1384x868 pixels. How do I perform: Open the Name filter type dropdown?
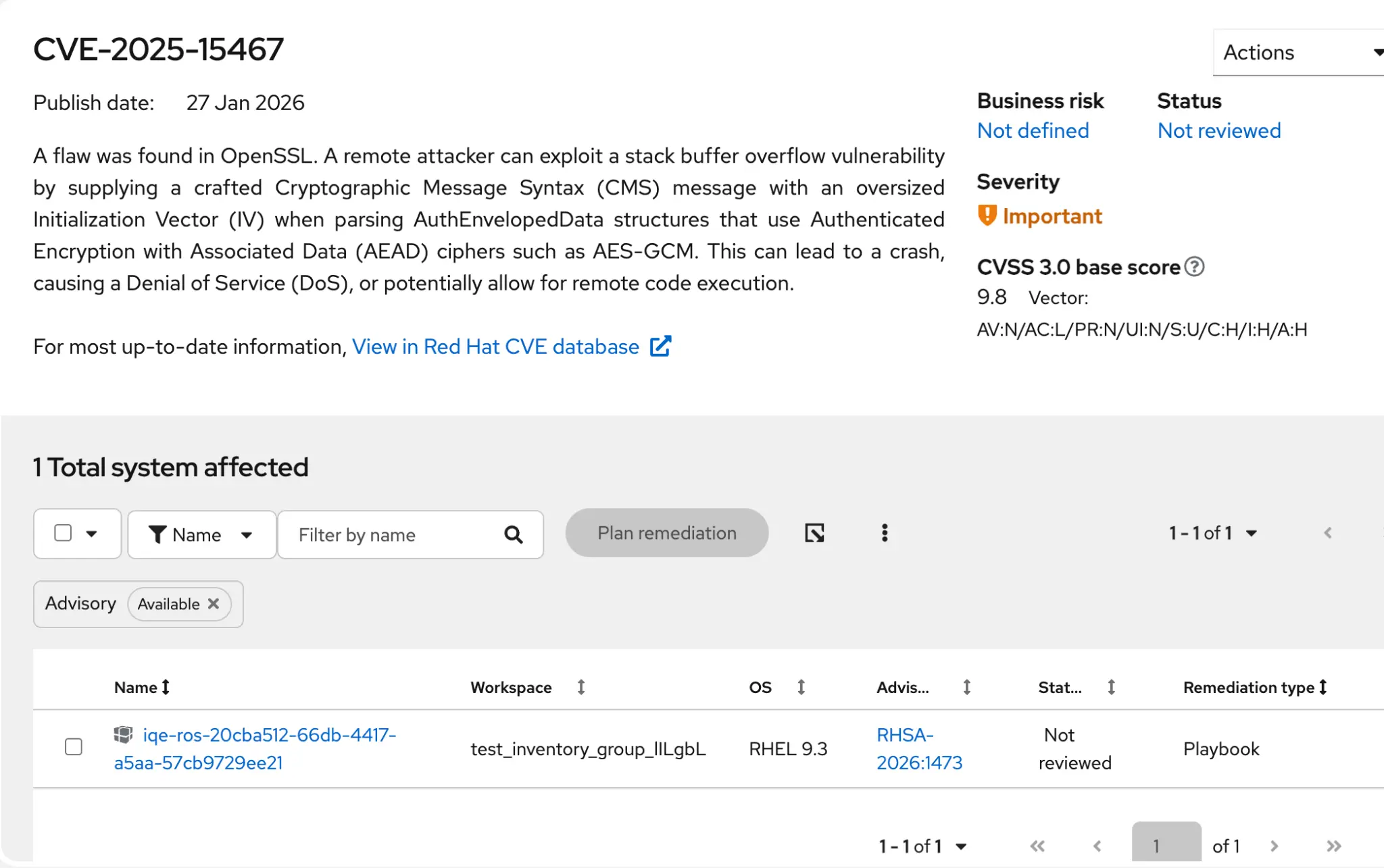coord(201,535)
